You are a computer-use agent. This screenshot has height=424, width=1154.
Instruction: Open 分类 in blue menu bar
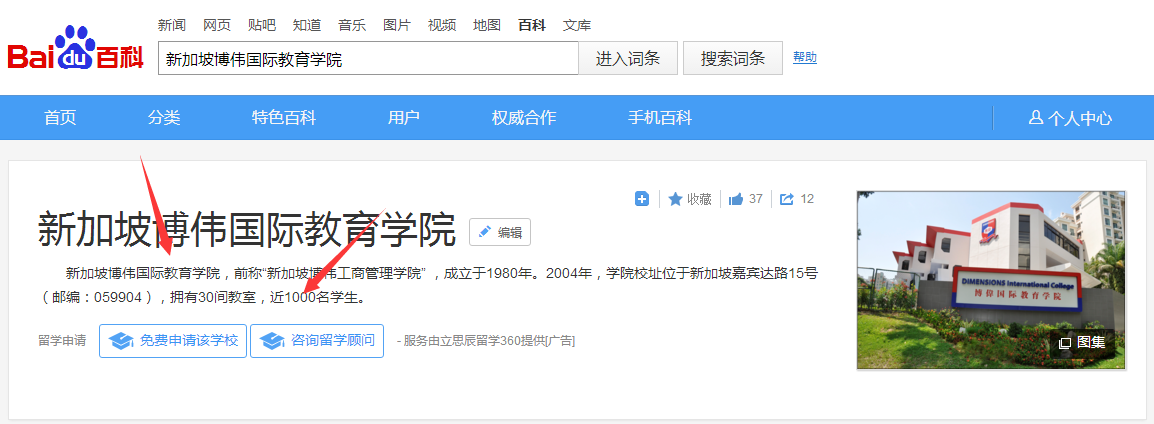[164, 118]
